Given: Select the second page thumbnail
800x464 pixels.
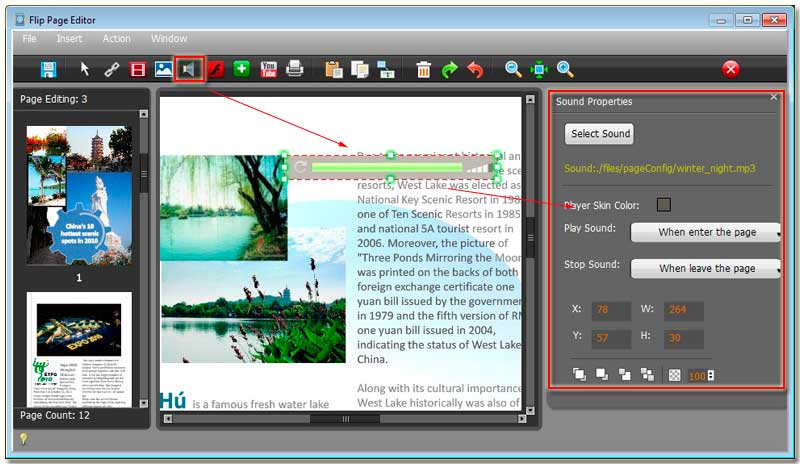Looking at the screenshot, I should tap(79, 349).
